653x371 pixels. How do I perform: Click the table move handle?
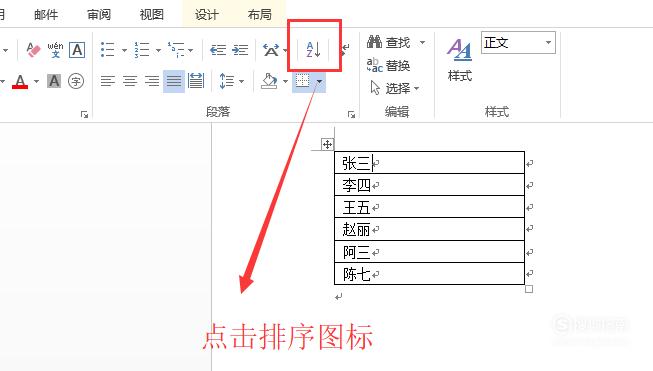[327, 144]
